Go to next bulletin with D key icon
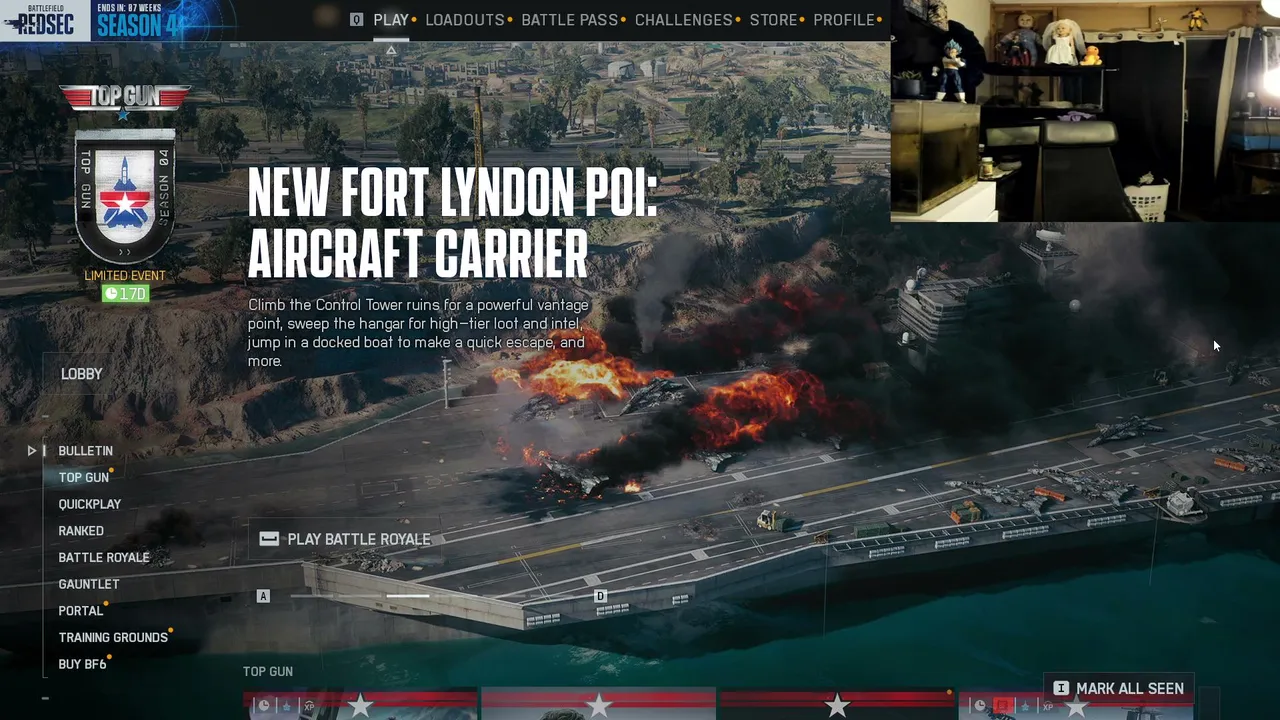 pyautogui.click(x=600, y=596)
